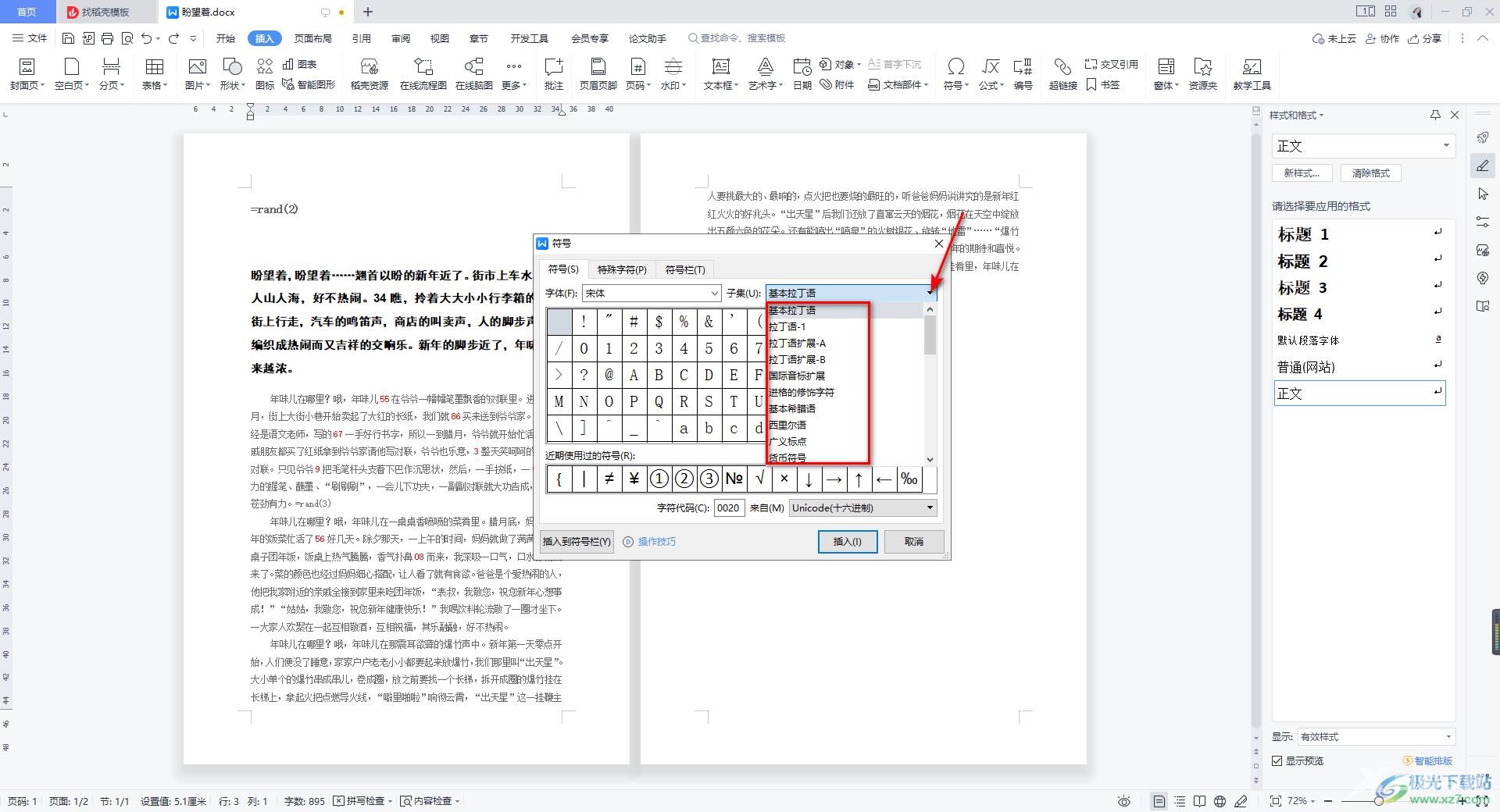The height and width of the screenshot is (812, 1500).
Task: Click the 新样式... button
Action: click(x=1302, y=173)
